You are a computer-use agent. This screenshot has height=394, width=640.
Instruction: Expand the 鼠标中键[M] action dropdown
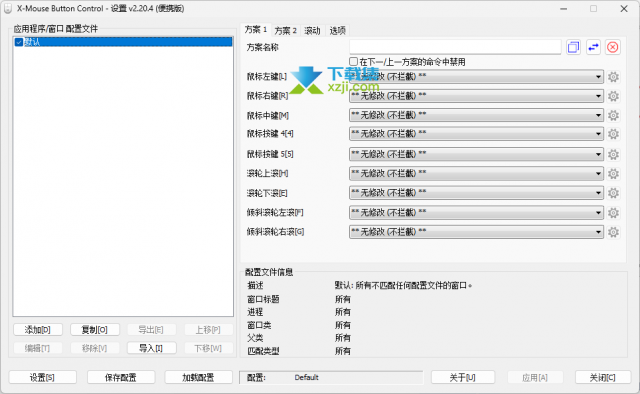click(476, 115)
